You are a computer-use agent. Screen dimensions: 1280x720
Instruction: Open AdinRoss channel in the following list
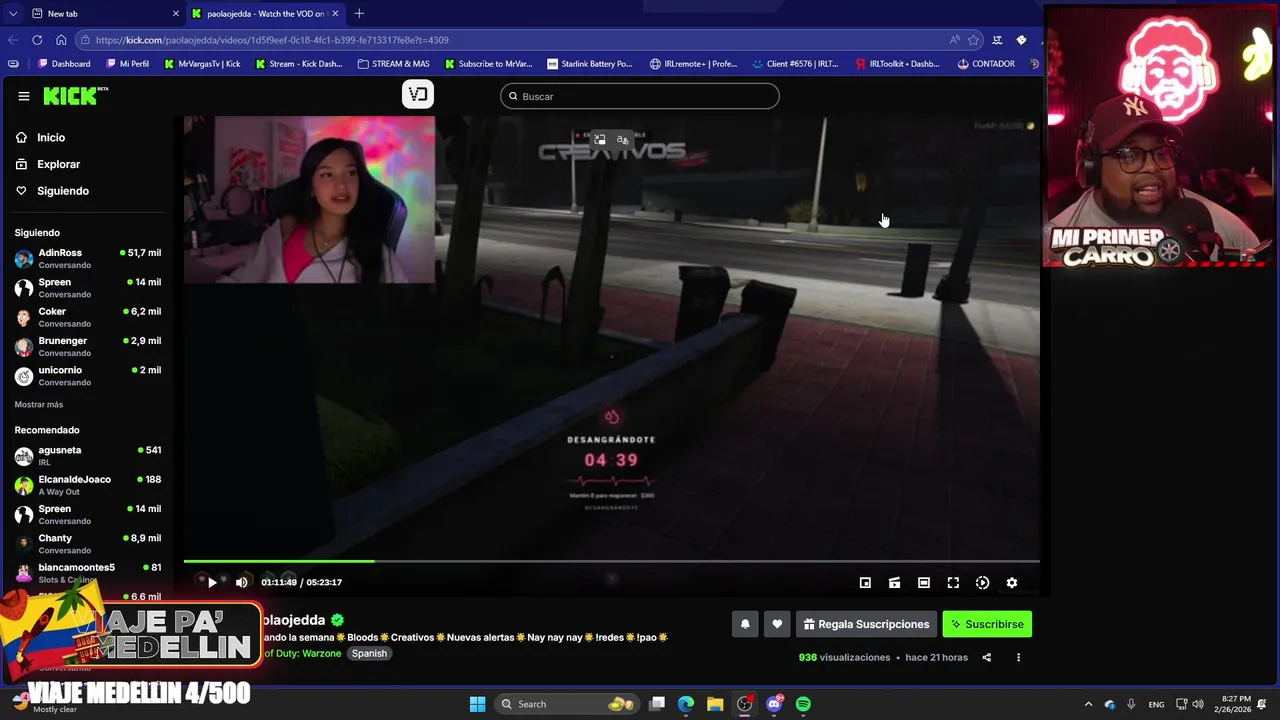(x=88, y=258)
